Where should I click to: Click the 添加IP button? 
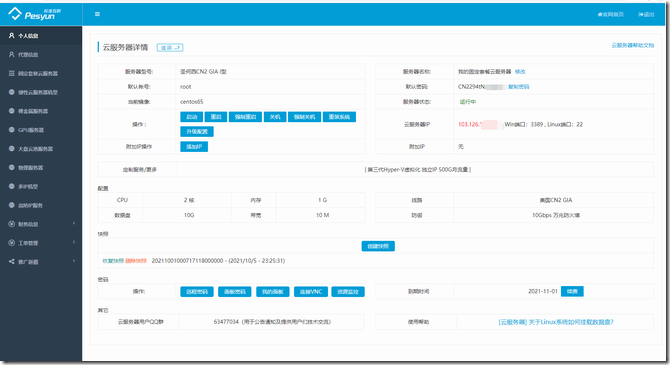pyautogui.click(x=194, y=147)
